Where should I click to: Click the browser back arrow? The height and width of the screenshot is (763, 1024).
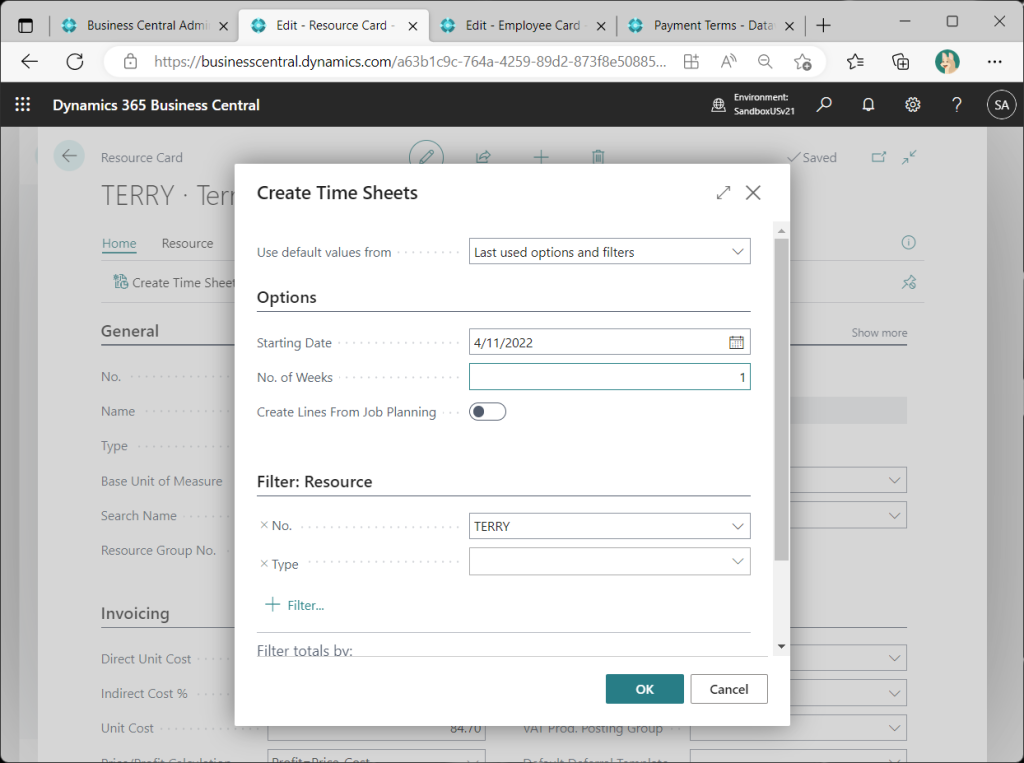(29, 61)
